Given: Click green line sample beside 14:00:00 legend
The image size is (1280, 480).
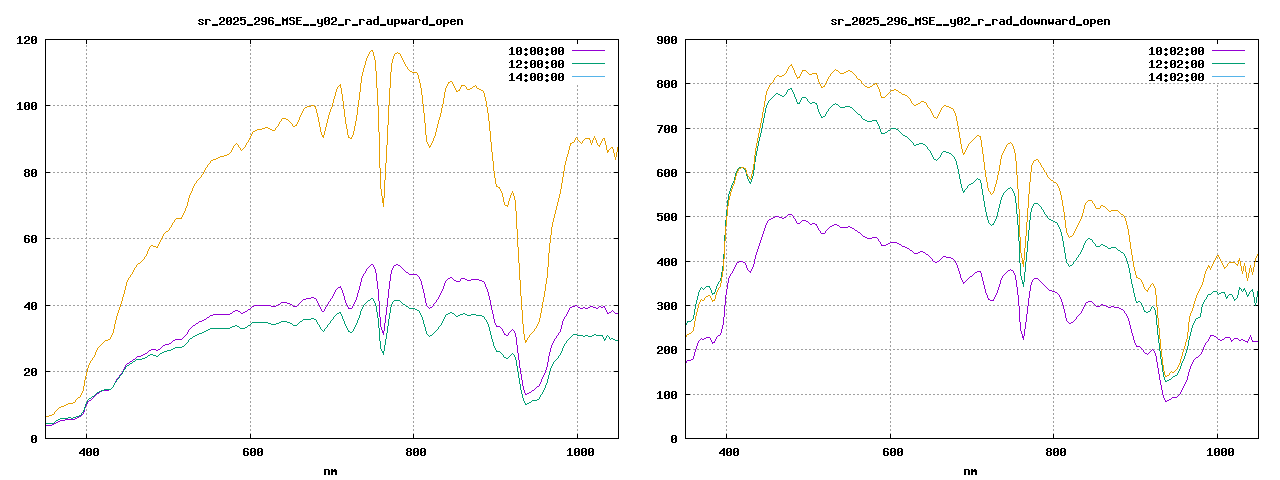Looking at the screenshot, I should coord(588,77).
